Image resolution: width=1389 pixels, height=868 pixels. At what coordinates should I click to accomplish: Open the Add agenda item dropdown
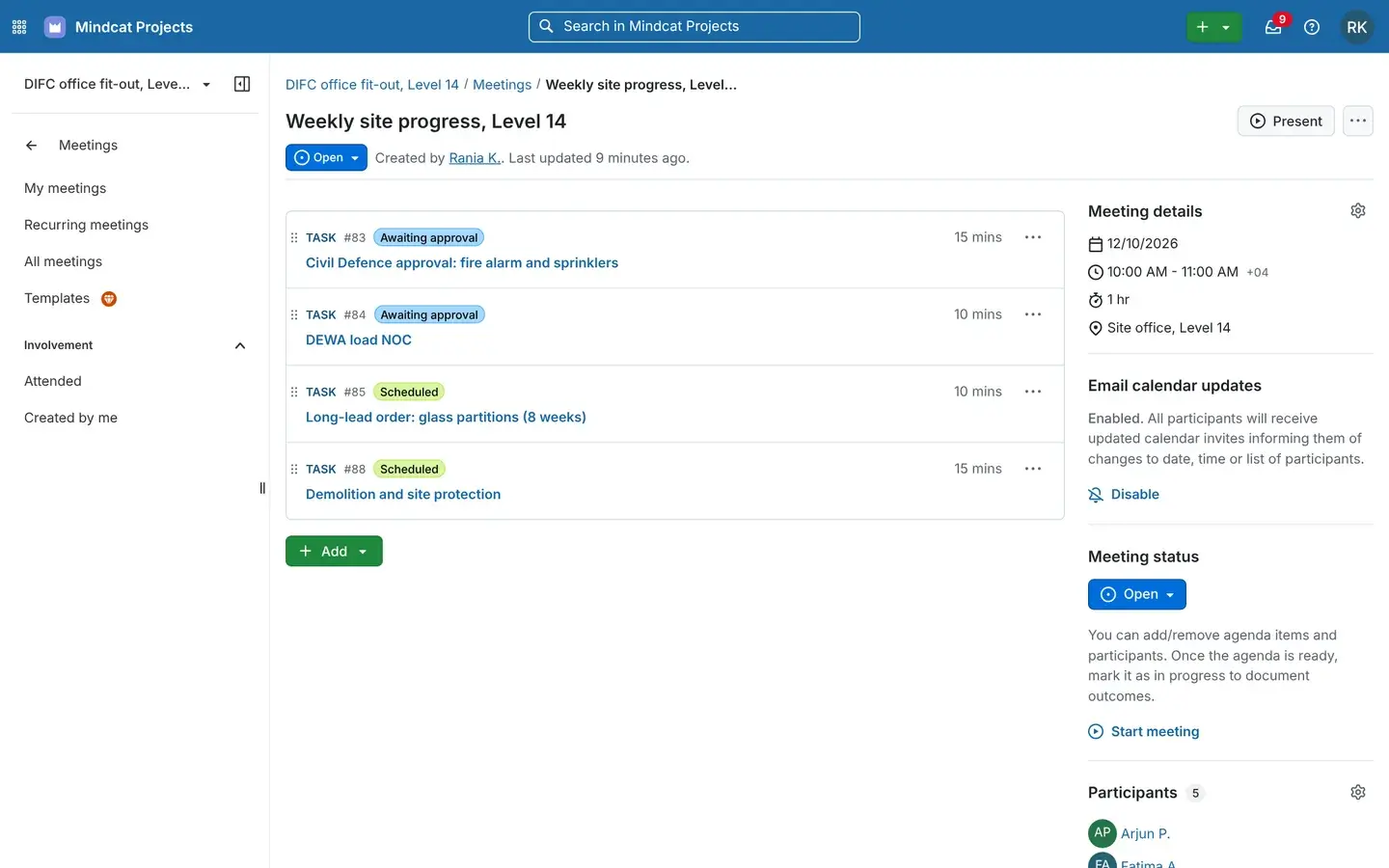(334, 551)
